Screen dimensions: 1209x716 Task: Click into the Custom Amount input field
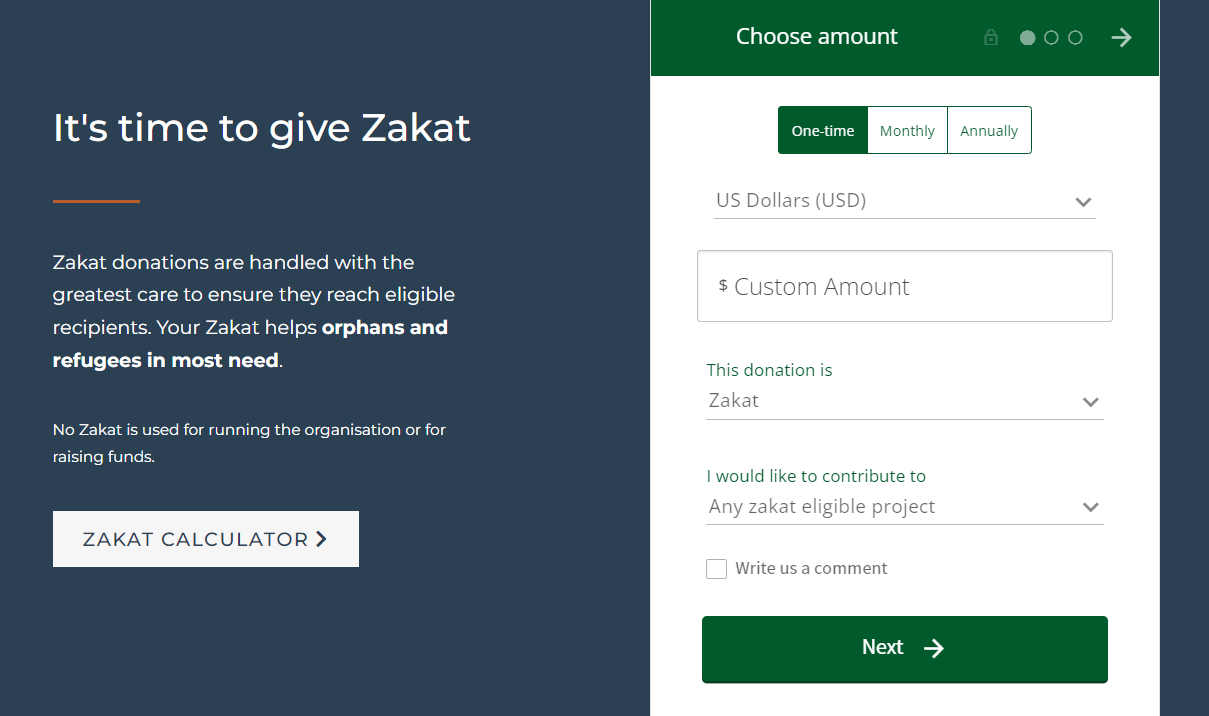point(905,286)
